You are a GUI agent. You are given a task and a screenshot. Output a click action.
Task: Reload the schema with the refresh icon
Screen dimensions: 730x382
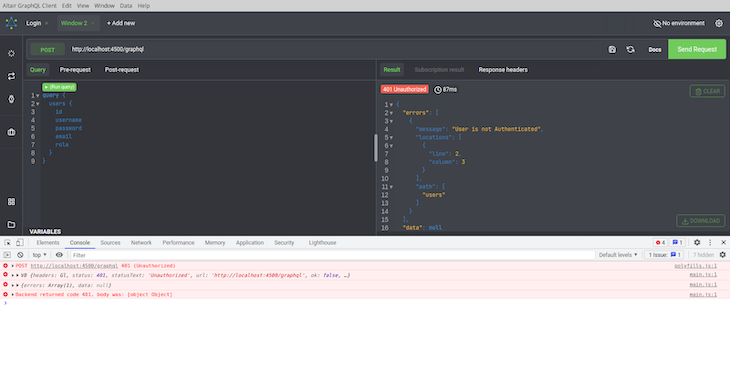tap(630, 49)
